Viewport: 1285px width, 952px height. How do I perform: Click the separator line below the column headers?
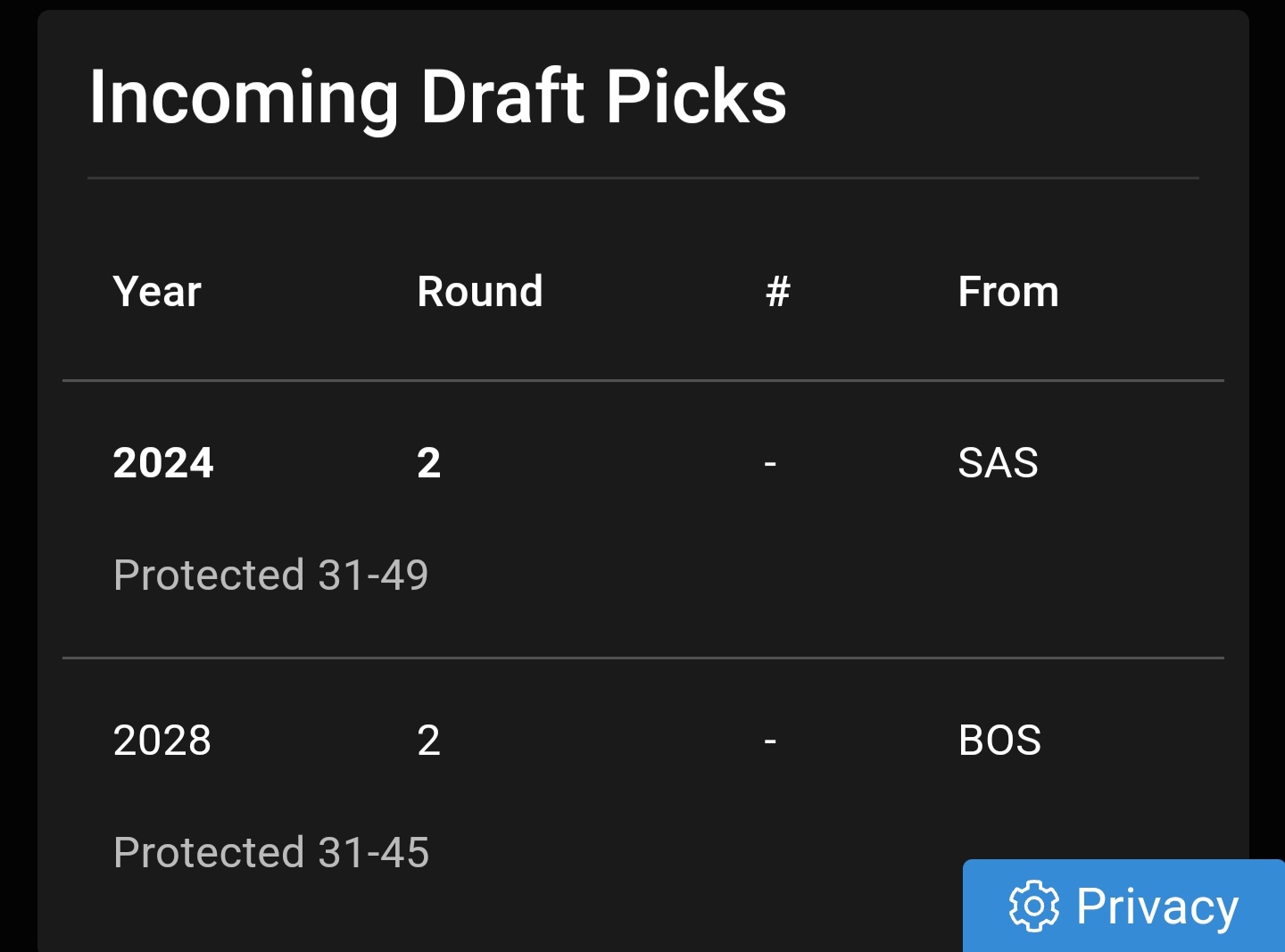642,381
